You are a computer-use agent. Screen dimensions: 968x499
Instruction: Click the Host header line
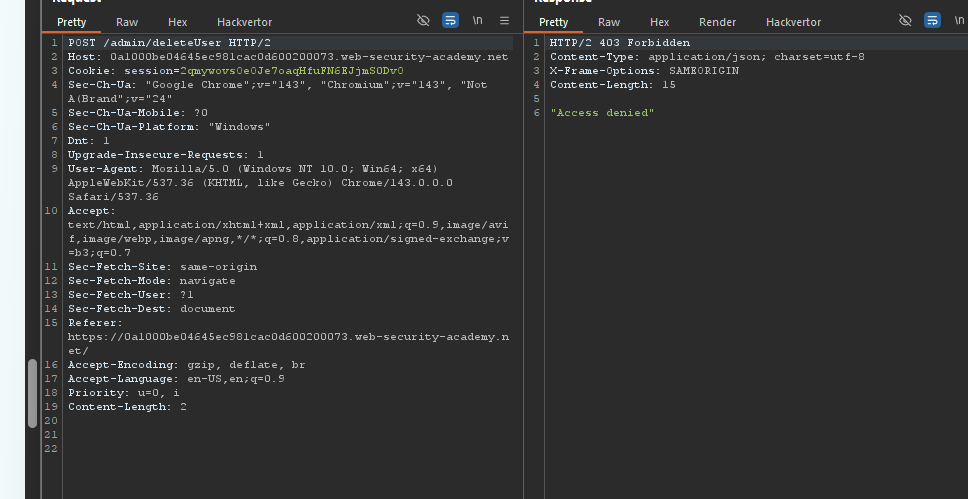288,57
